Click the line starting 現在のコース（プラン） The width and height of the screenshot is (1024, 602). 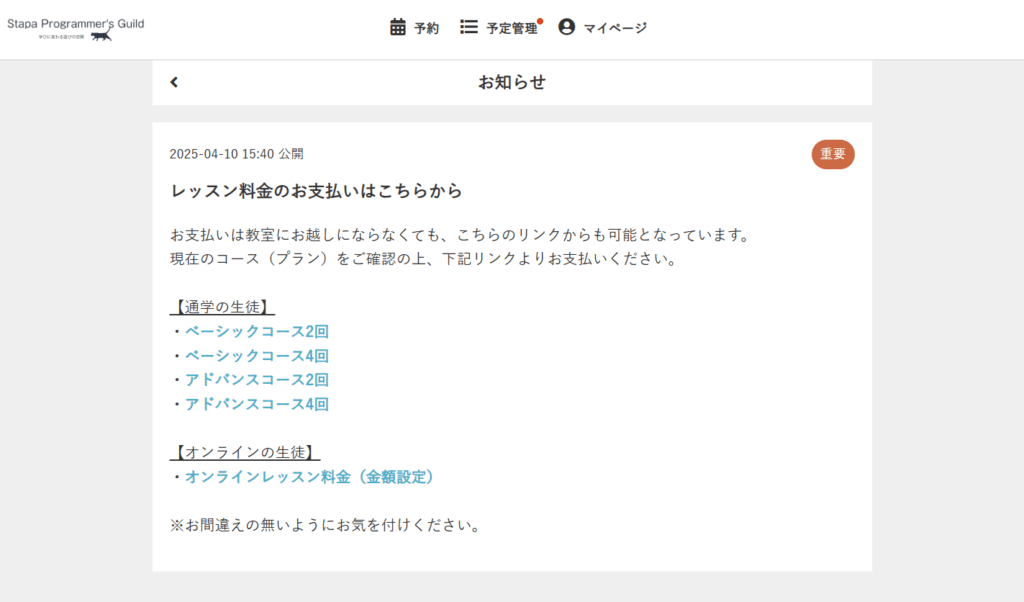(x=423, y=259)
